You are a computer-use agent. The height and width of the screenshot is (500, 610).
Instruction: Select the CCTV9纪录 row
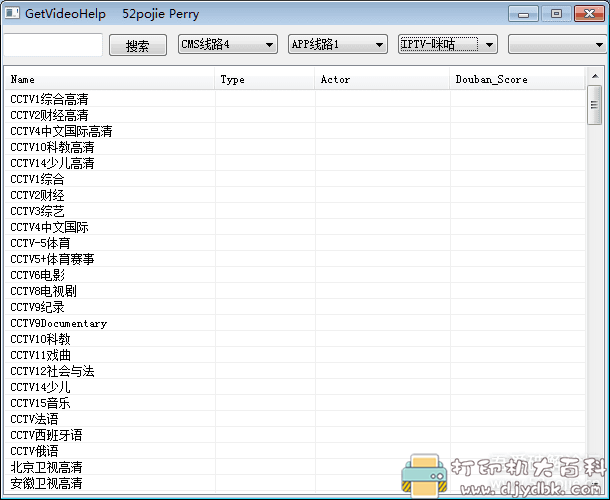(x=295, y=307)
